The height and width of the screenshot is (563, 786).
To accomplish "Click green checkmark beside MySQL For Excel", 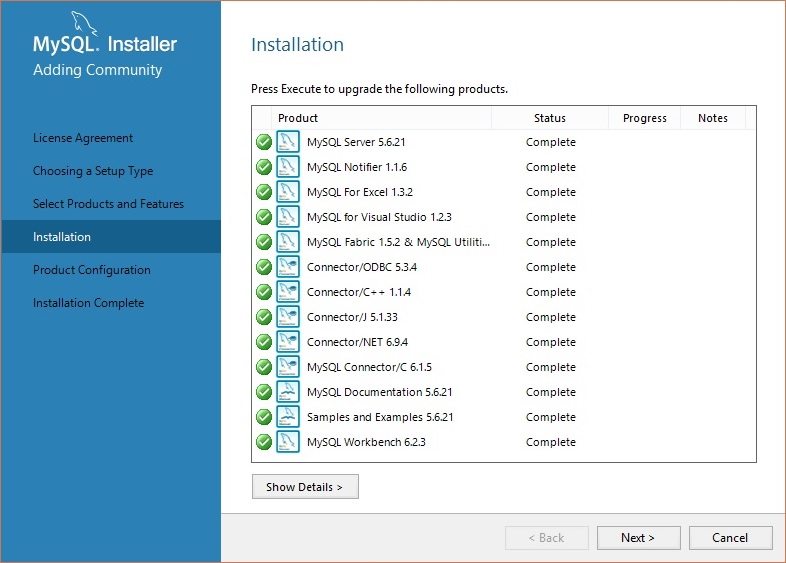I will [264, 192].
